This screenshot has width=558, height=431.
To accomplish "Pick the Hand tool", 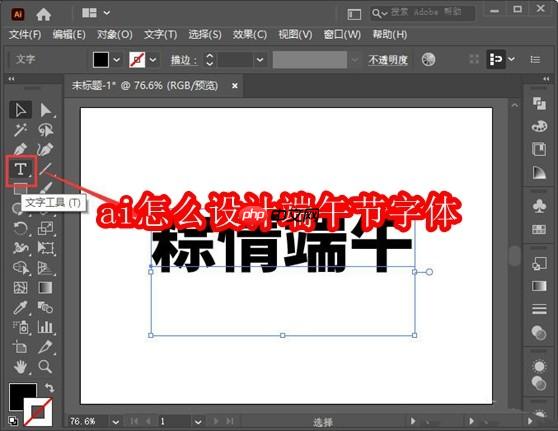I will (20, 367).
